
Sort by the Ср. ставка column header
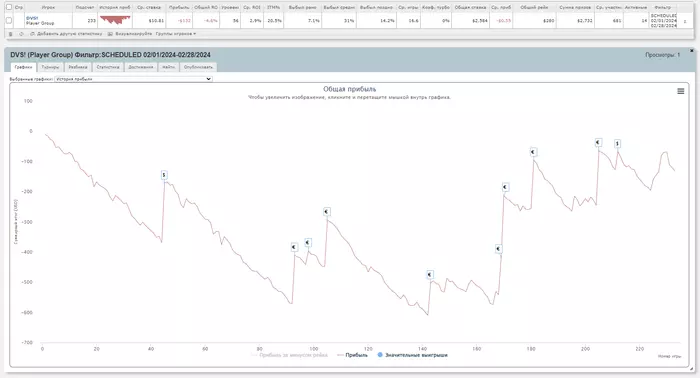pos(149,8)
